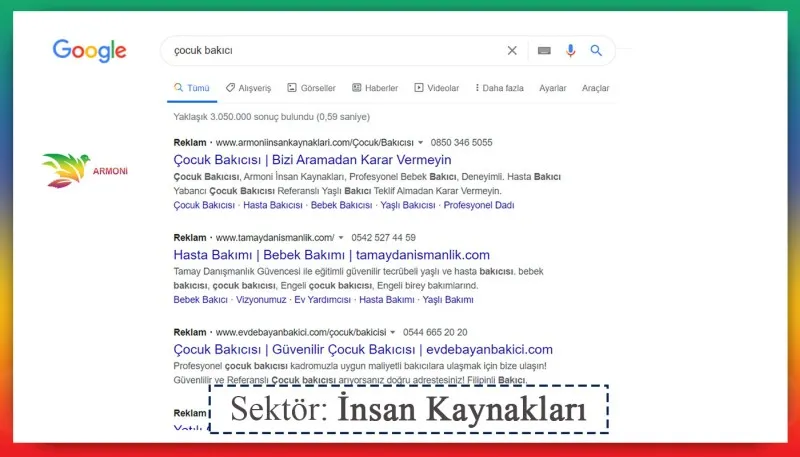Click the Bebek Bakıcısı sitelink
The width and height of the screenshot is (800, 457).
click(x=341, y=205)
